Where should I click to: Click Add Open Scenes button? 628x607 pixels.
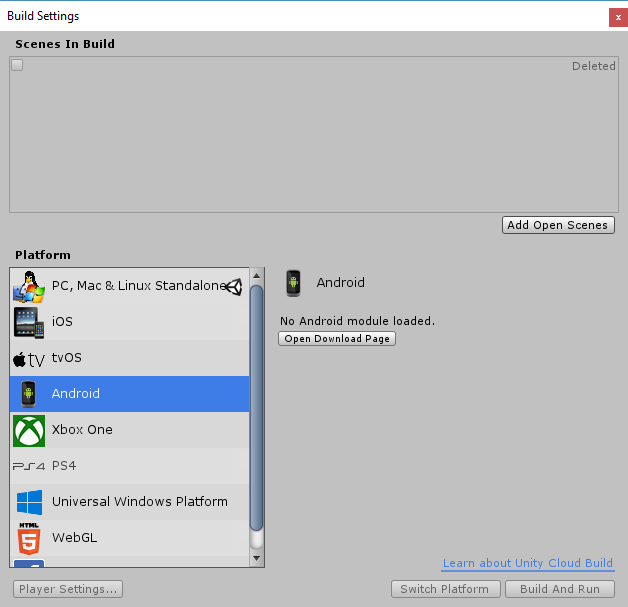(x=558, y=225)
